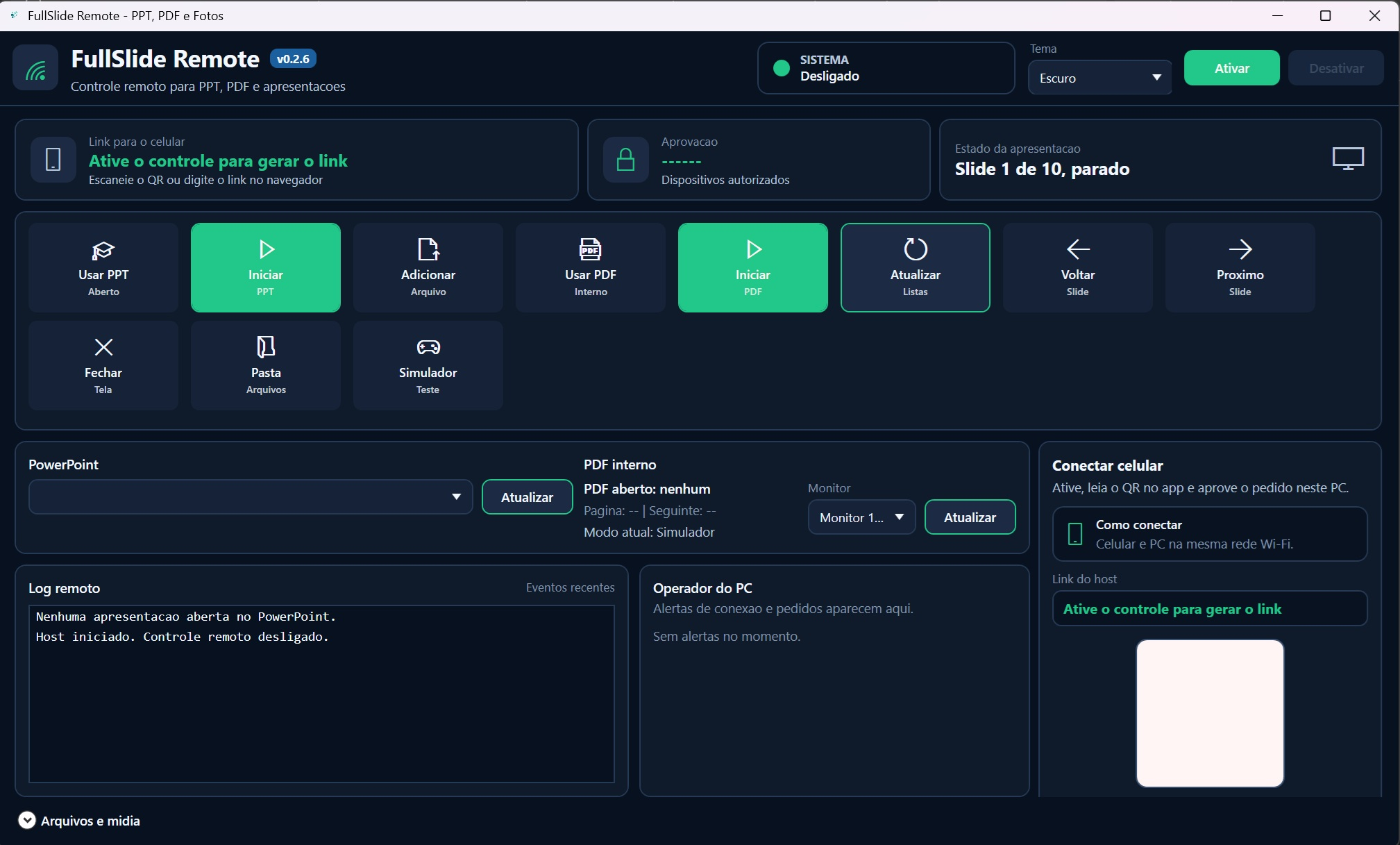
Task: Launch the Simulador Teste gamepad tile
Action: tap(428, 365)
